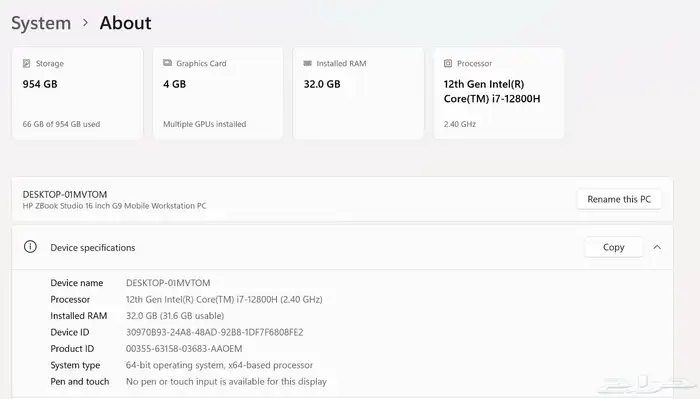
Task: Click the Device specifications info icon
Action: point(30,247)
